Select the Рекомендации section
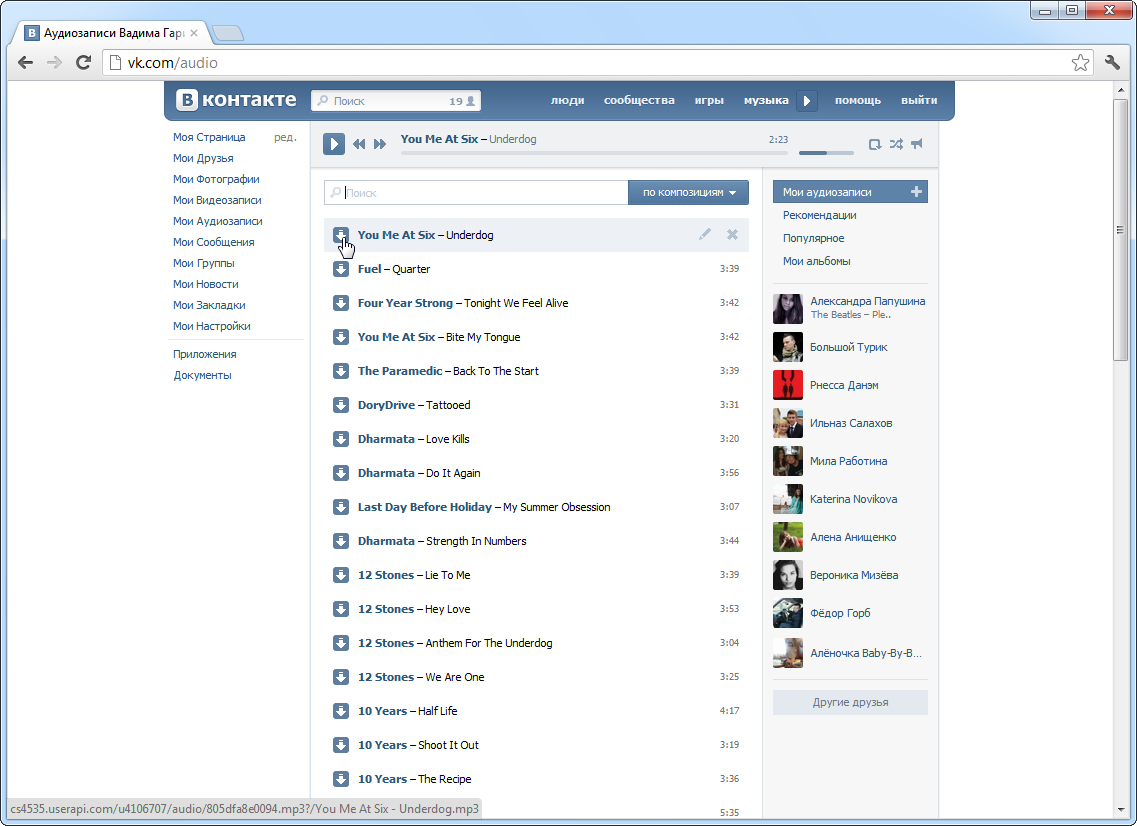 (819, 215)
